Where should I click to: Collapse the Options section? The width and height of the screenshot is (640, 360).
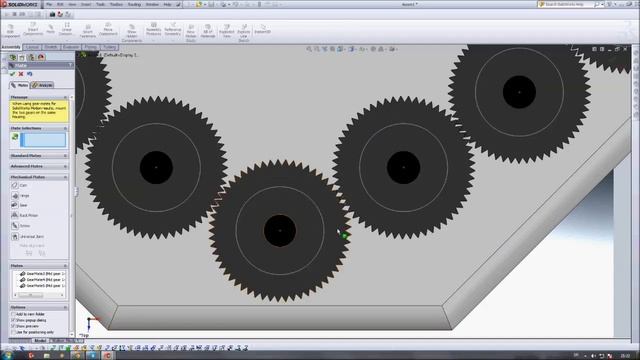[65, 307]
